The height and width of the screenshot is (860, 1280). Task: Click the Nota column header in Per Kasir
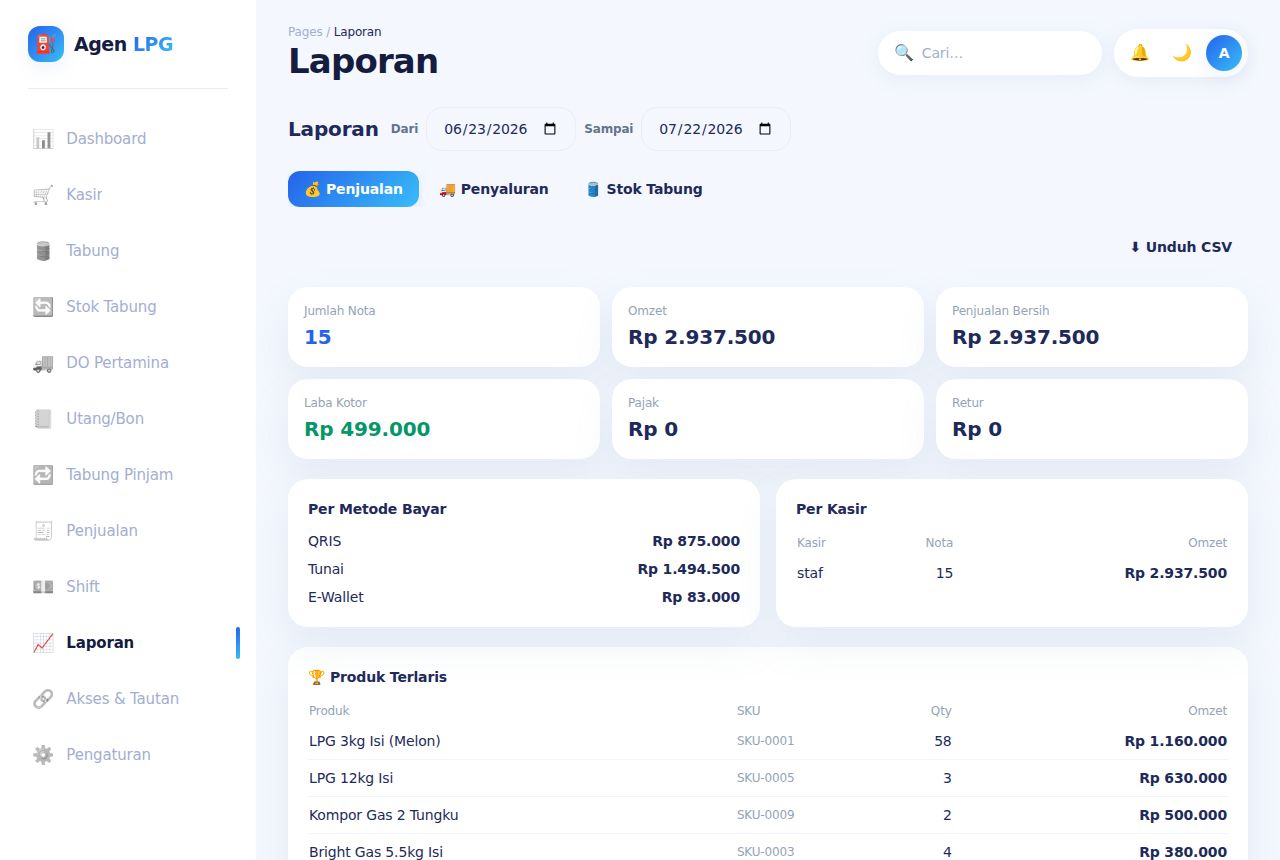point(939,543)
